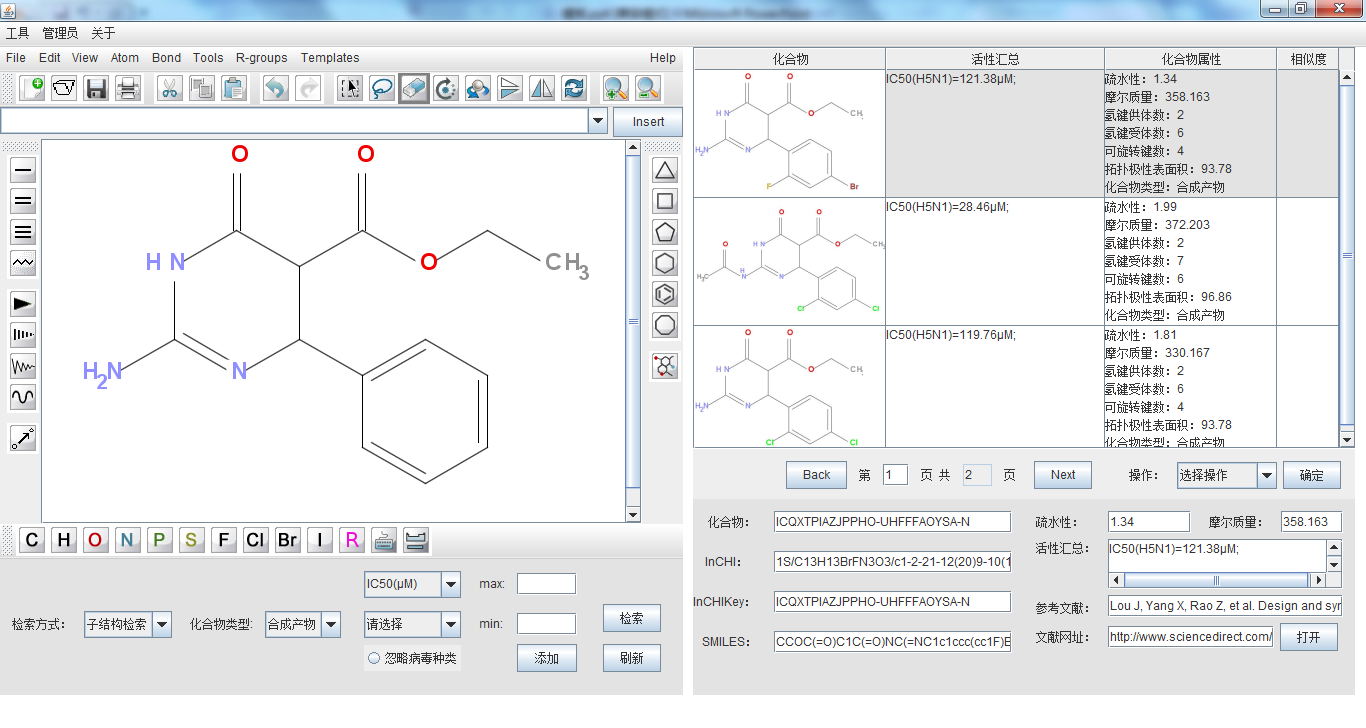
Task: Pick the Nitrogen atom button
Action: [x=127, y=540]
